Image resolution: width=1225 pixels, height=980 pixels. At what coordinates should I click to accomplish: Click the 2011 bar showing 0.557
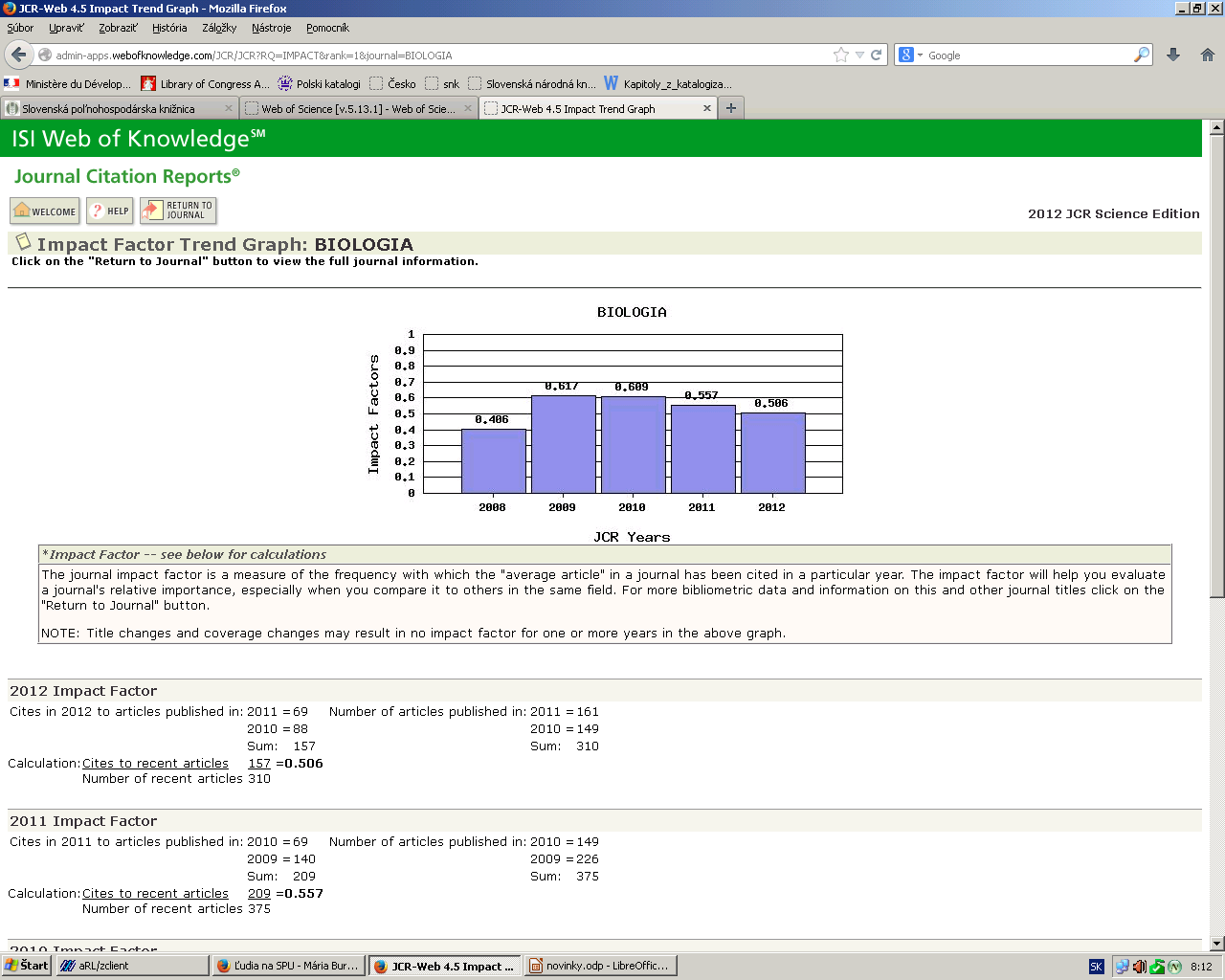pyautogui.click(x=702, y=449)
